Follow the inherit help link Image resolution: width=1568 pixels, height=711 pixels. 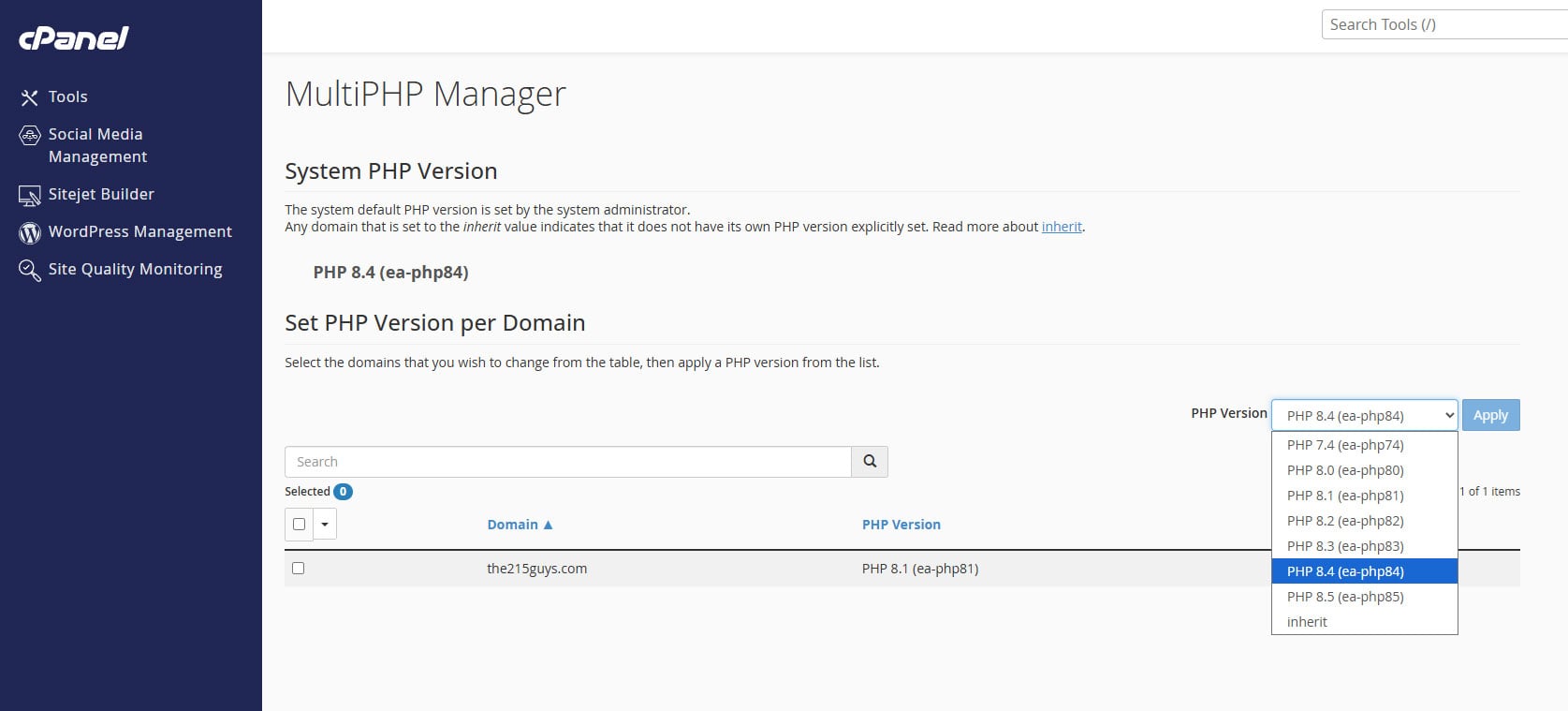click(1062, 227)
